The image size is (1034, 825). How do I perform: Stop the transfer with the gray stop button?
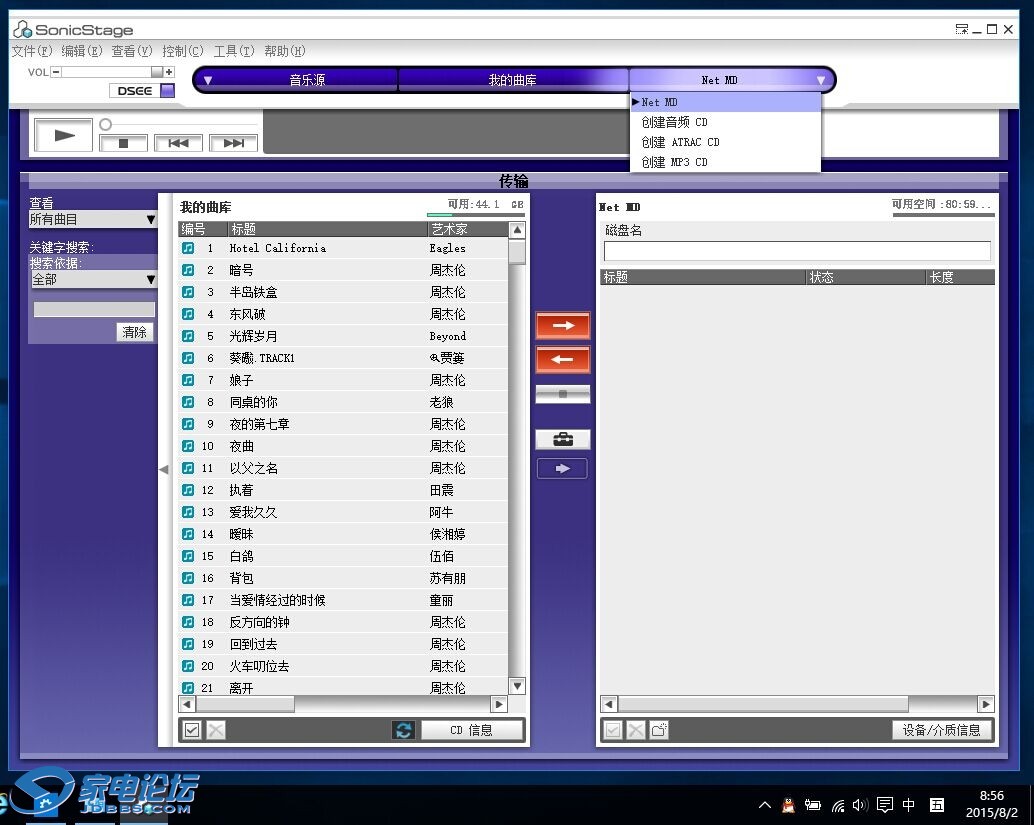pos(563,394)
